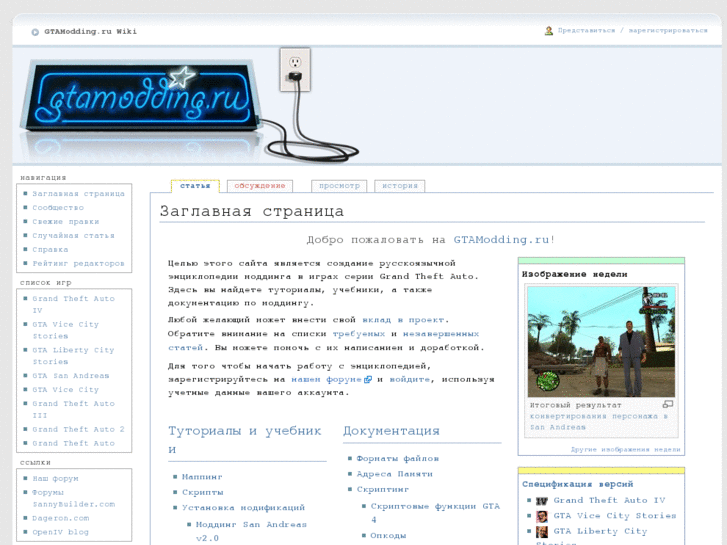Viewport: 727px width, 545px height.
Task: Open the Форматы файлов documentation link
Action: [x=398, y=459]
